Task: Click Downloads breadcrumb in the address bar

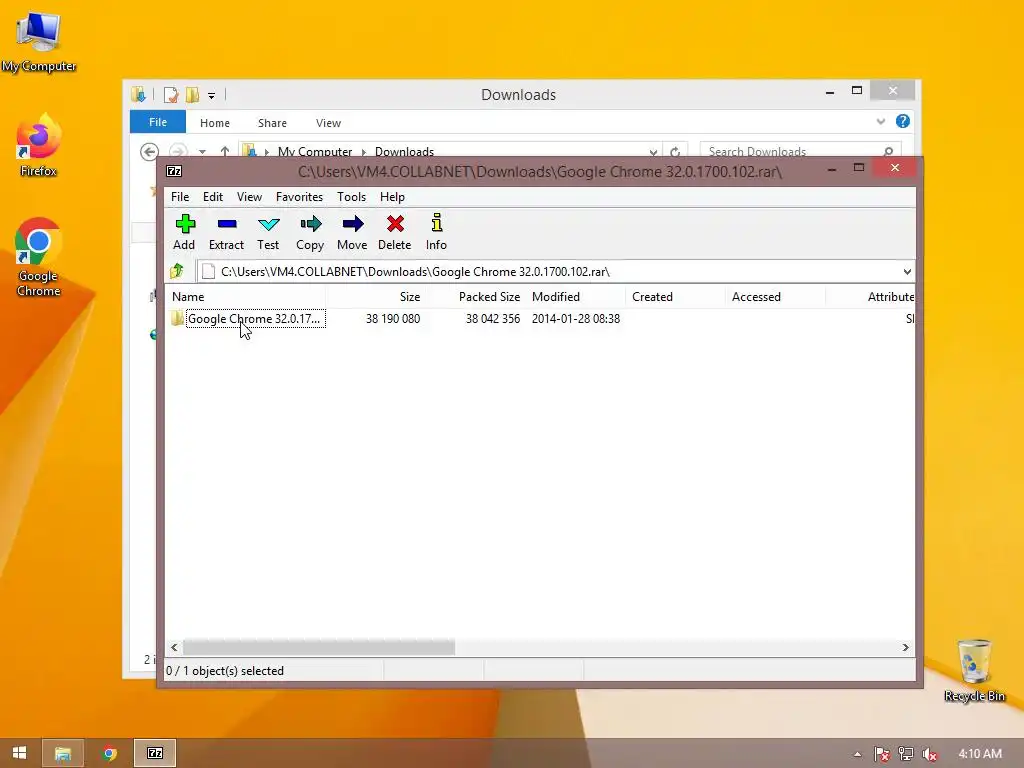Action: click(404, 152)
